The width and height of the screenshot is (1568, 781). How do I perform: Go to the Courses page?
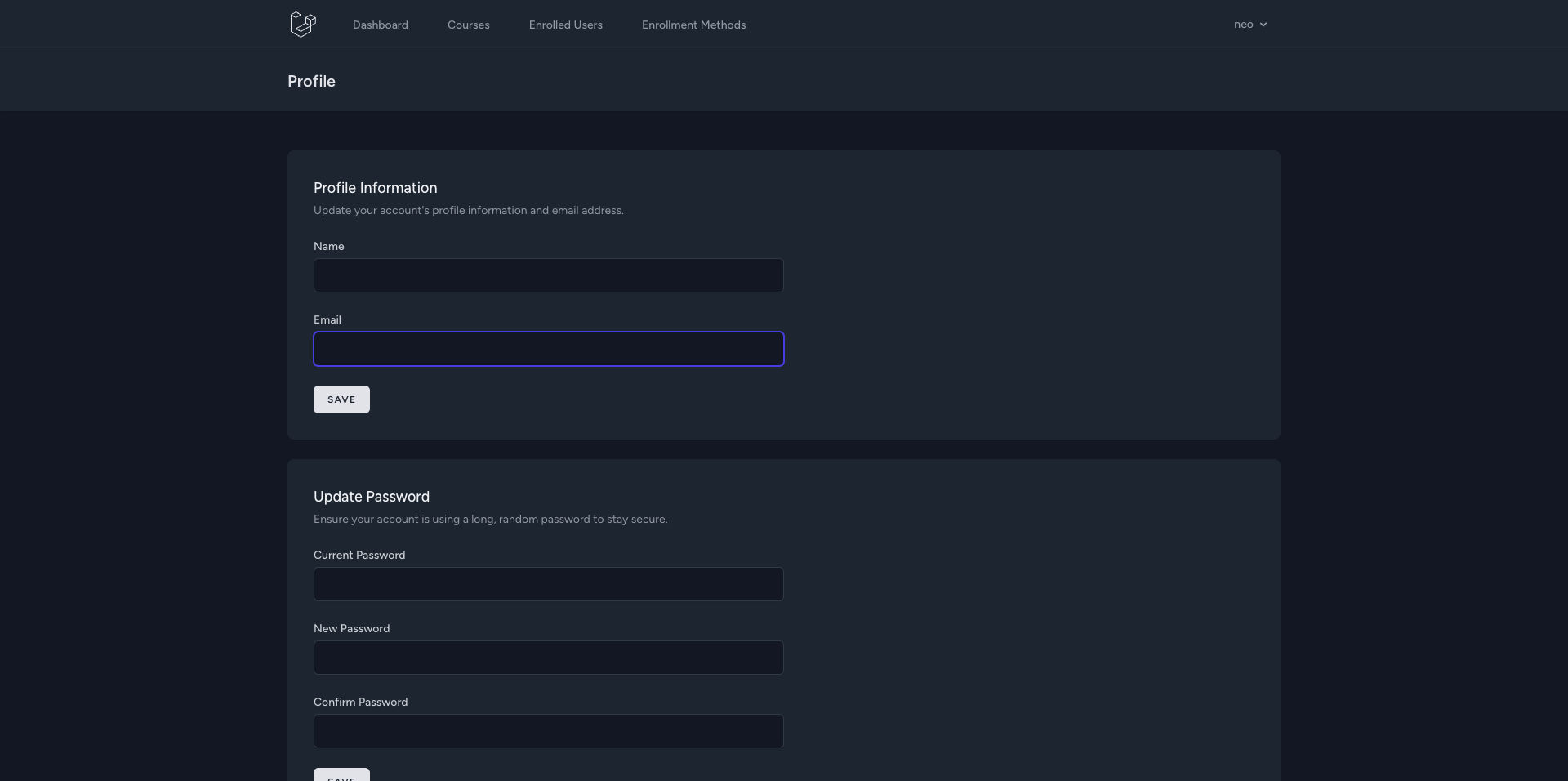(x=469, y=25)
